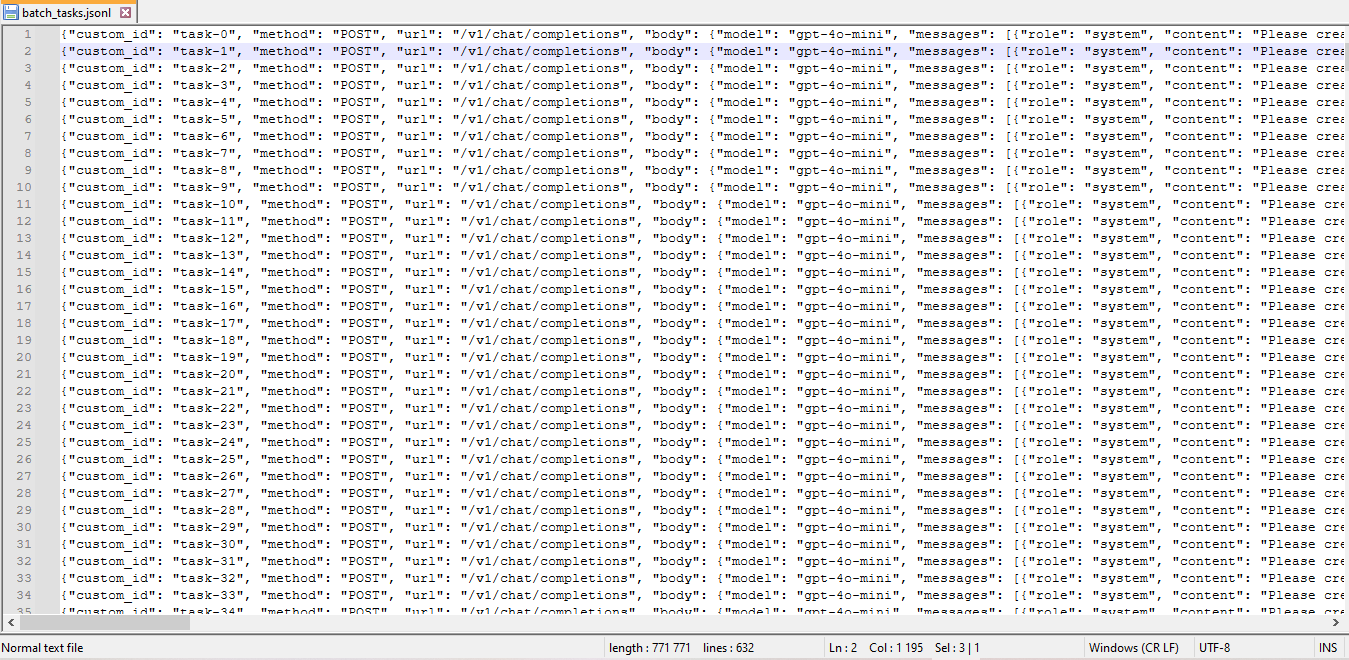Image resolution: width=1349 pixels, height=660 pixels.
Task: Click "content" key on the task-4 line
Action: pyautogui.click(x=1203, y=102)
